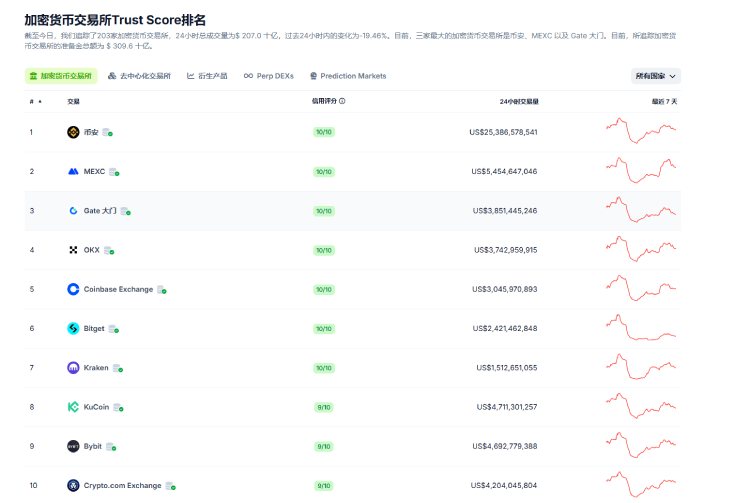Image resolution: width=750 pixels, height=503 pixels.
Task: Click the verified reserves badge beside Bybit
Action: click(111, 447)
